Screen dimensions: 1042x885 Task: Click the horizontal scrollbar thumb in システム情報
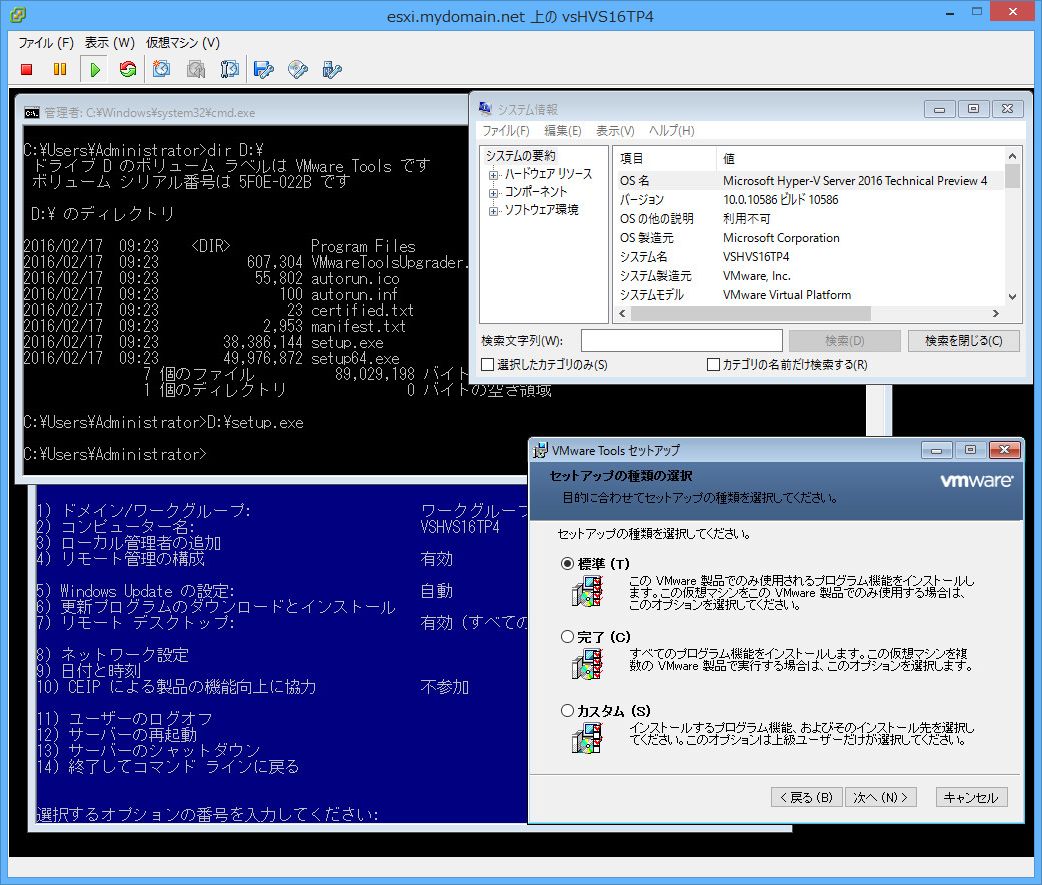[x=751, y=314]
